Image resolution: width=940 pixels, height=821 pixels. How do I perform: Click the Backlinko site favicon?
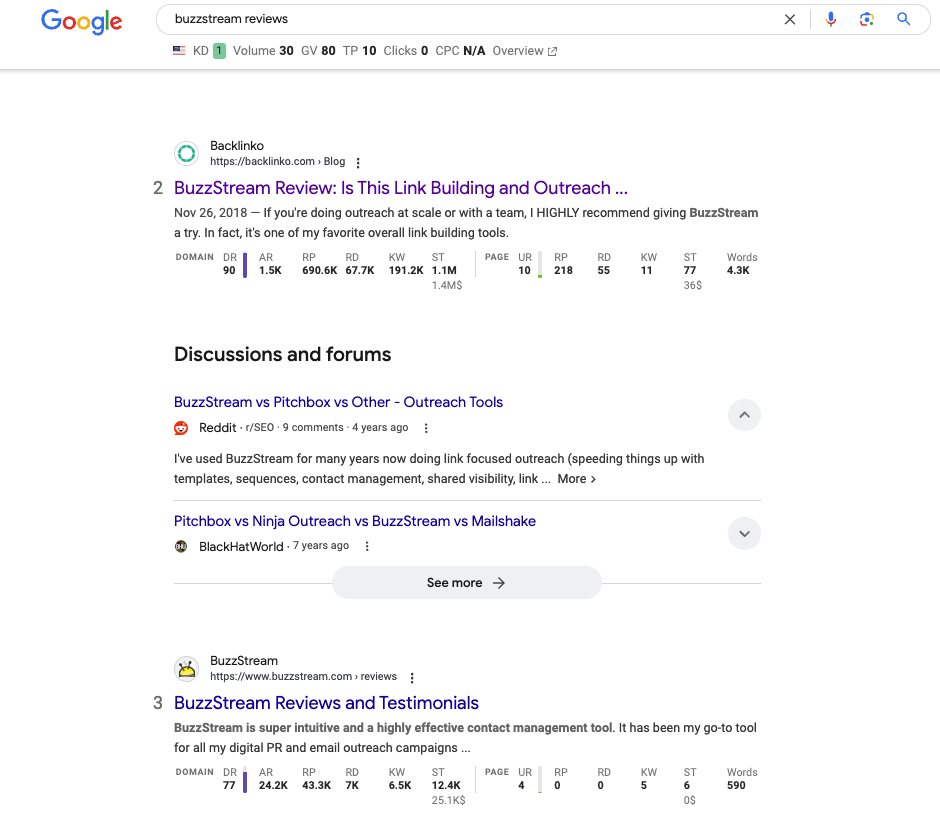click(x=186, y=153)
